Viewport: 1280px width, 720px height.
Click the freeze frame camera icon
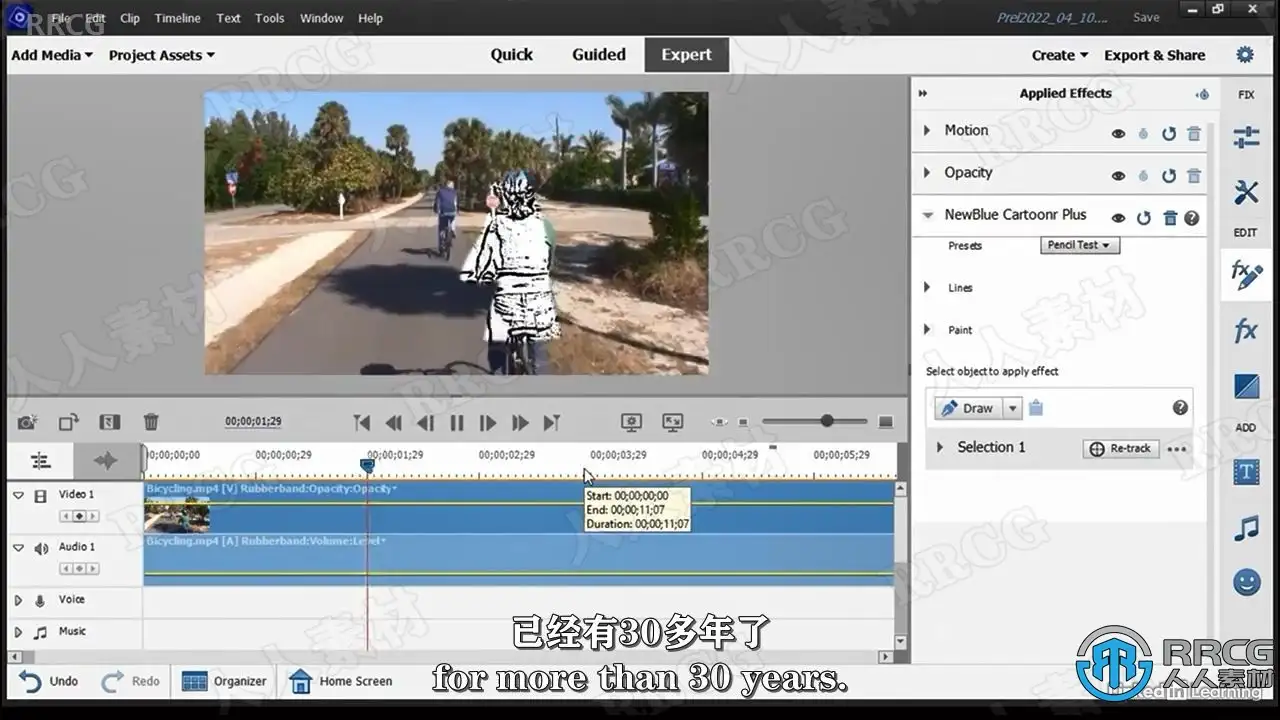[x=28, y=423]
